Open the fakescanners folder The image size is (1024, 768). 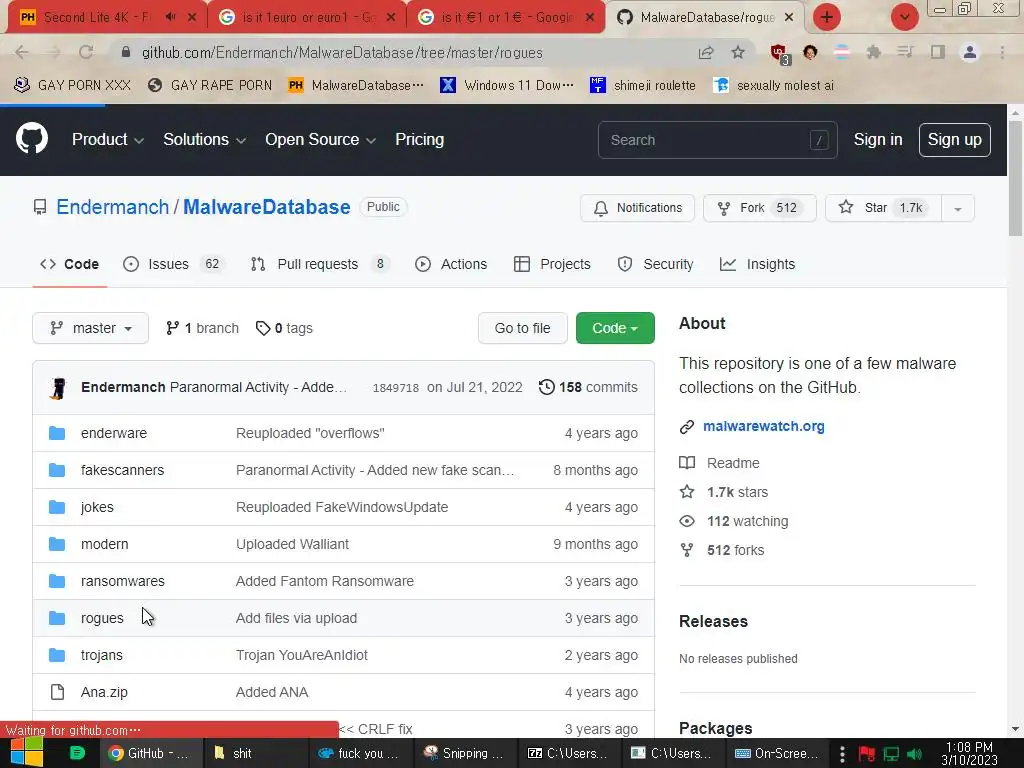pos(122,470)
